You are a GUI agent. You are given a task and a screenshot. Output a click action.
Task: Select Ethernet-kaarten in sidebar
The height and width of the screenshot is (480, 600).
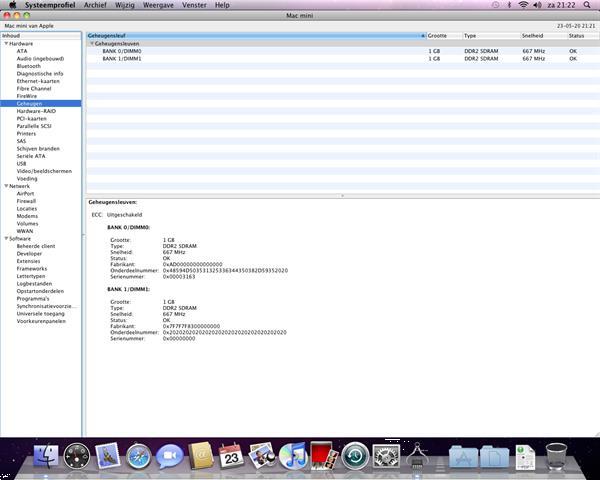[x=38, y=81]
